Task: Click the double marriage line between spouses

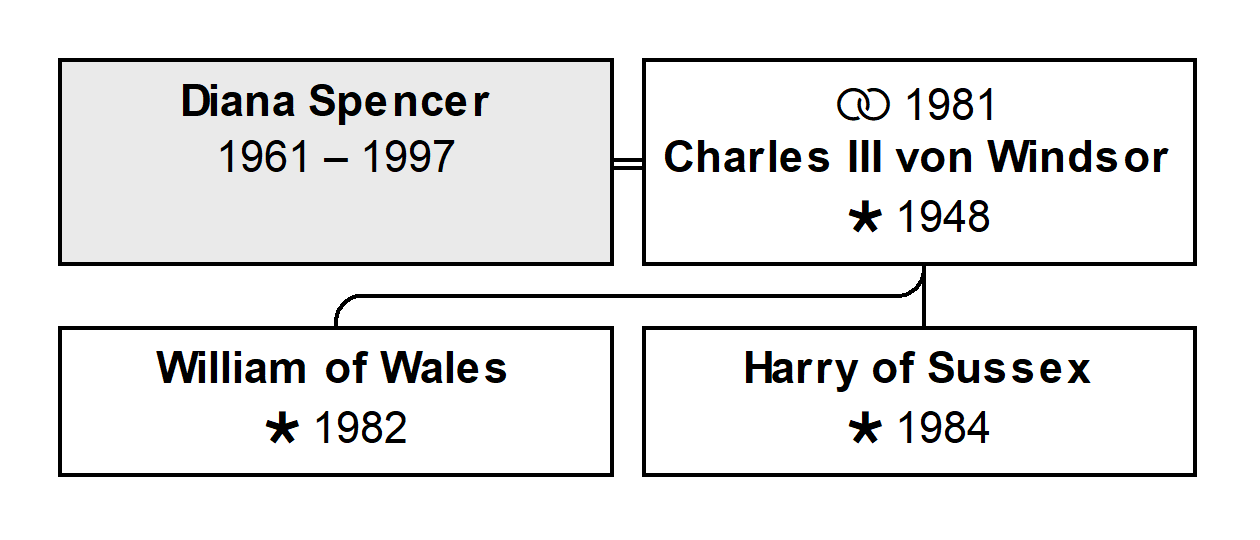Action: click(628, 164)
